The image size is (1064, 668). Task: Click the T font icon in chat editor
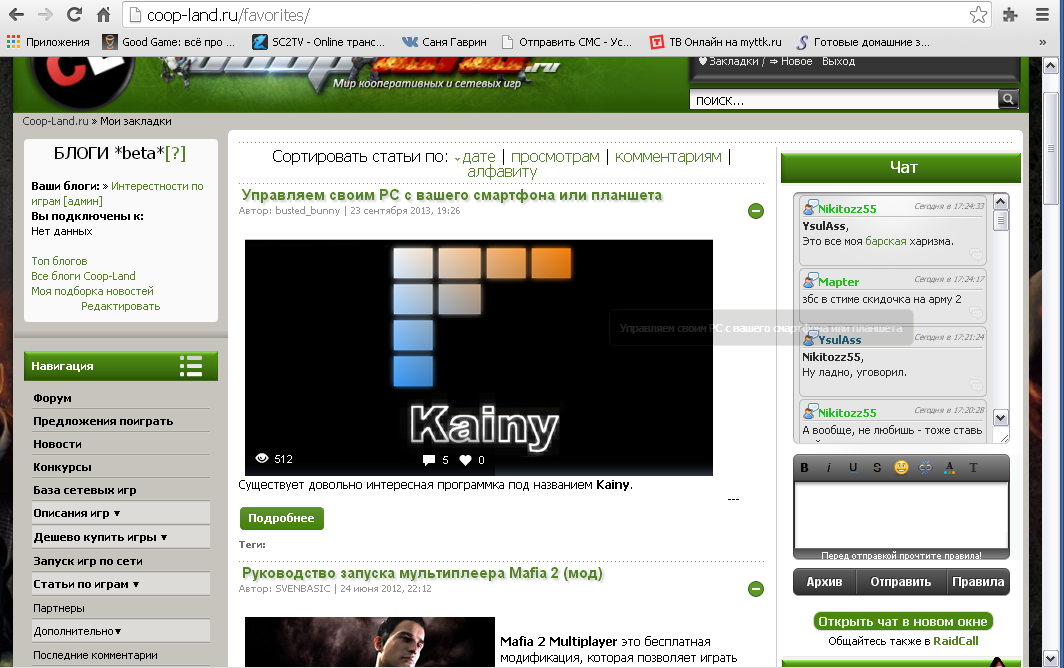973,467
